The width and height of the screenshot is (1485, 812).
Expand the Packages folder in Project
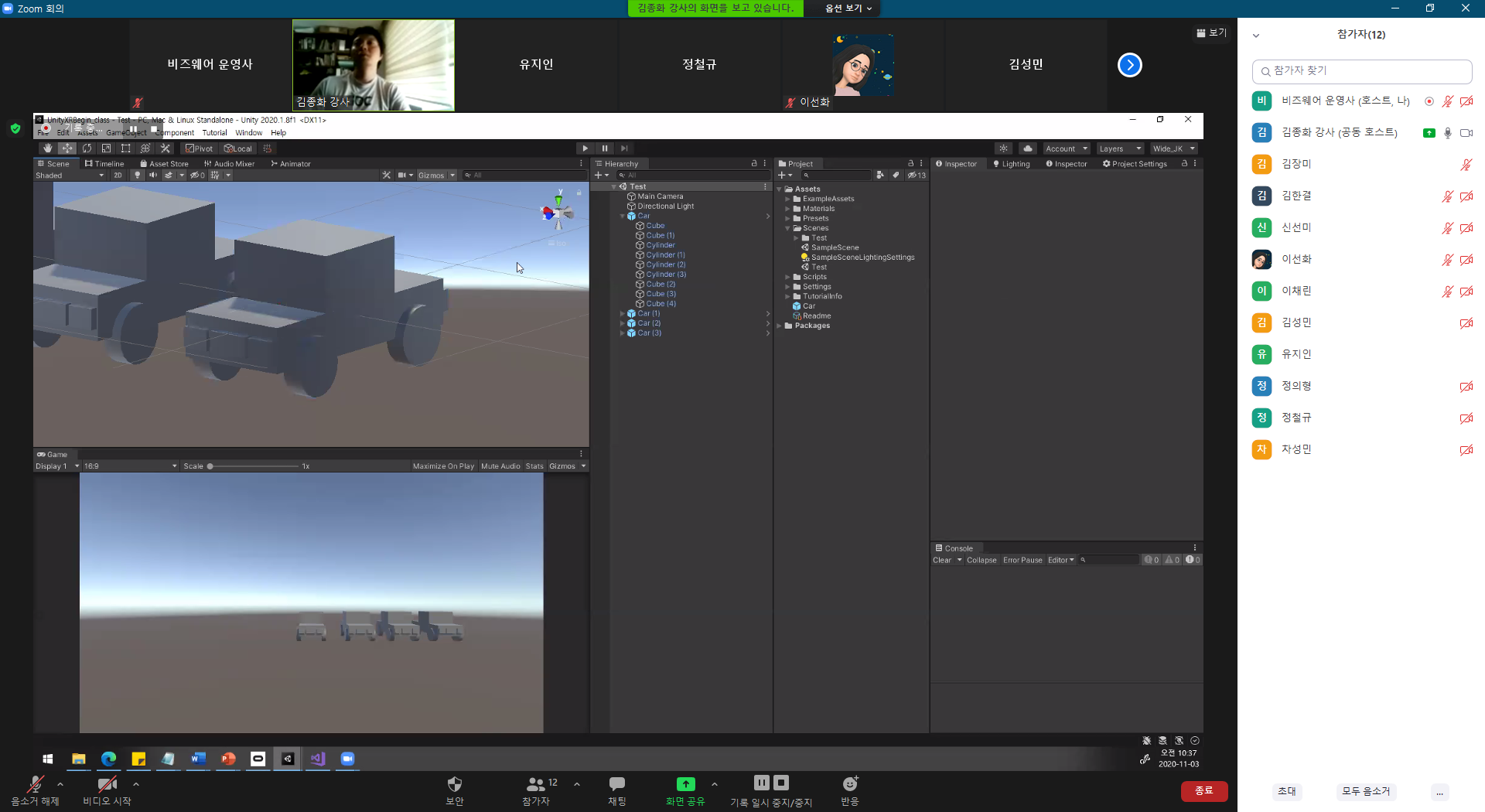[780, 326]
